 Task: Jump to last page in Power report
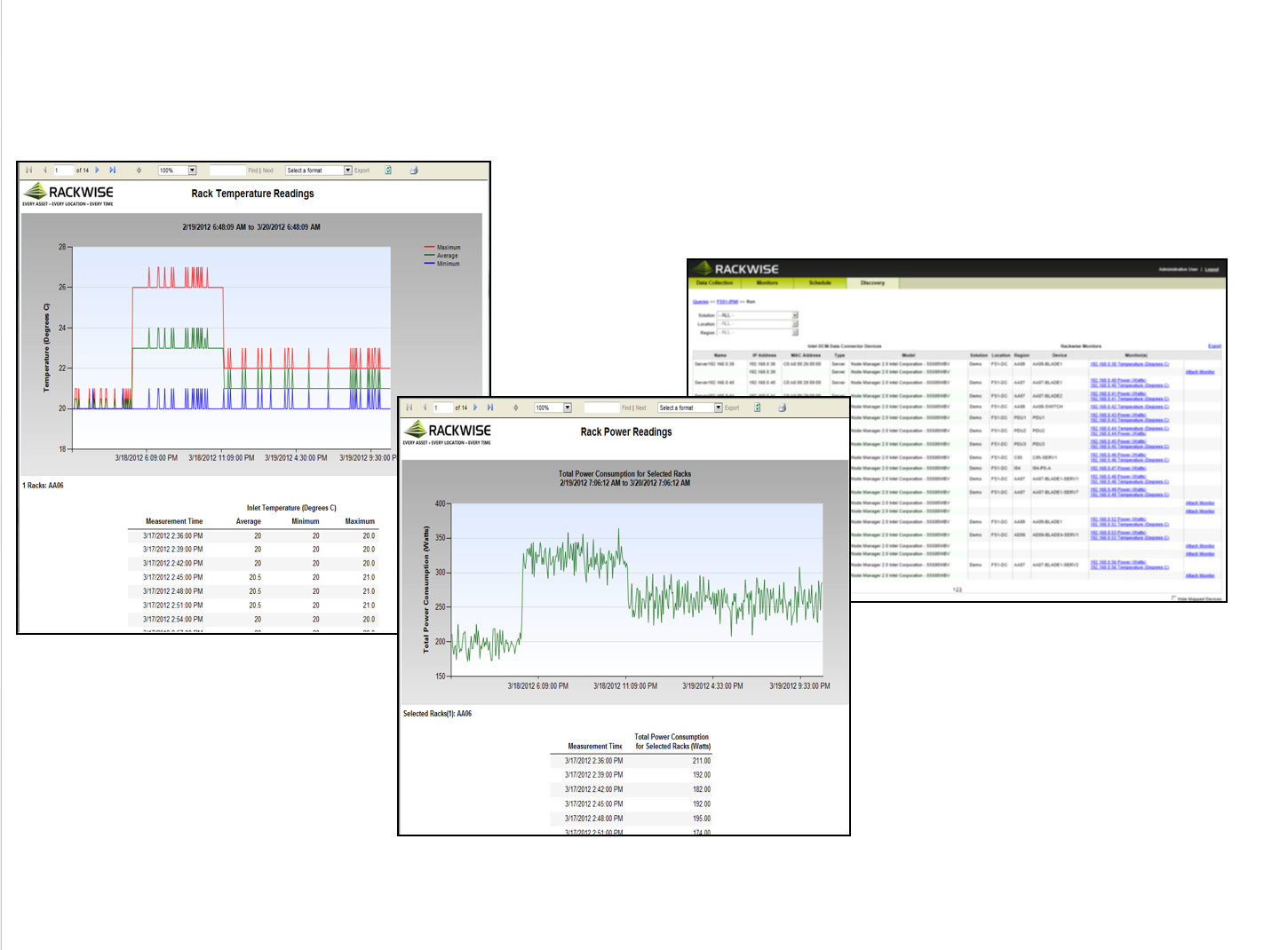(x=490, y=408)
